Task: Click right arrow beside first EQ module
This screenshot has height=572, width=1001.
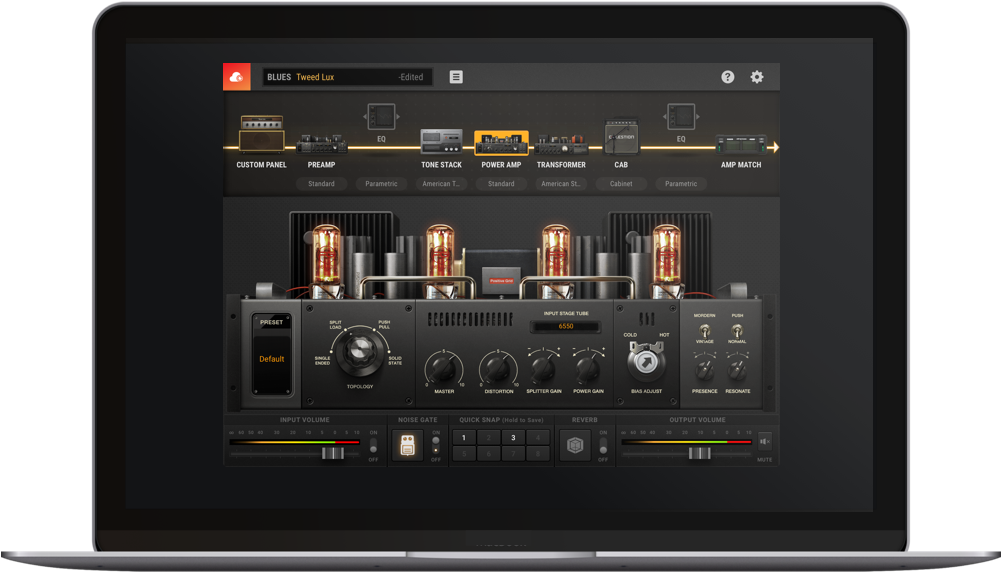Action: pyautogui.click(x=398, y=117)
